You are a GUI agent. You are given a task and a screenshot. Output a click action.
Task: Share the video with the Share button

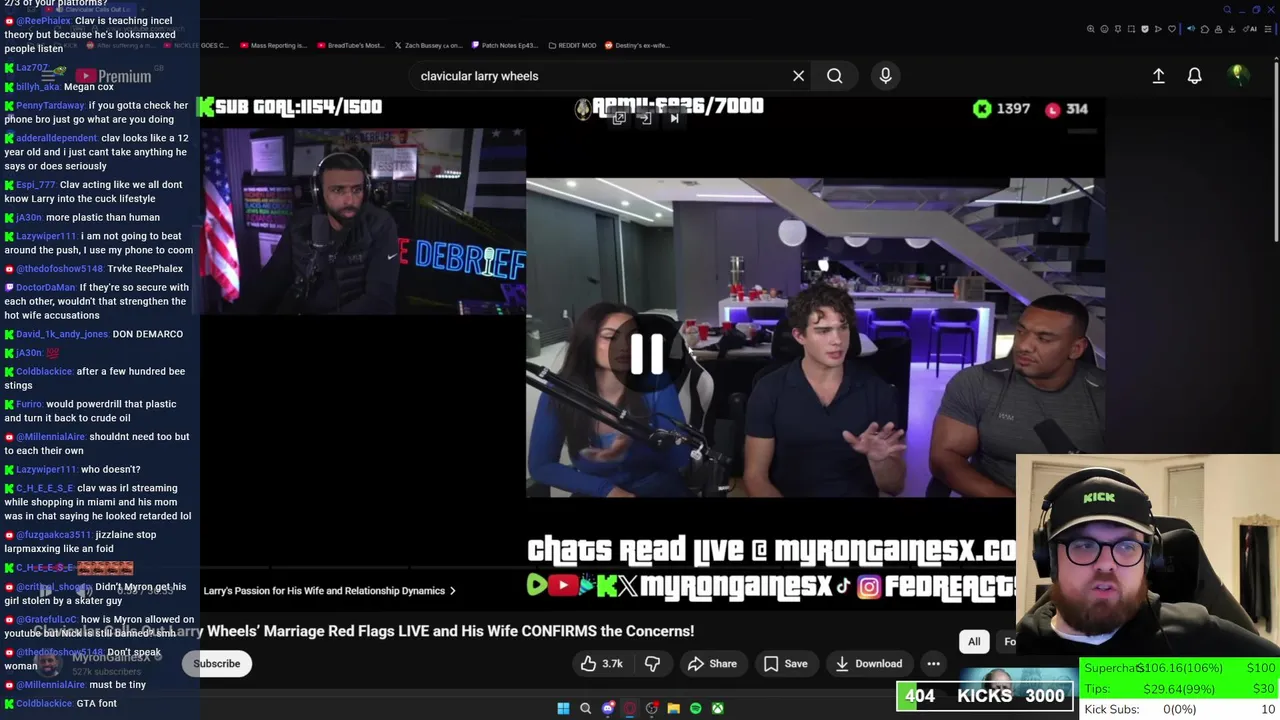click(712, 664)
